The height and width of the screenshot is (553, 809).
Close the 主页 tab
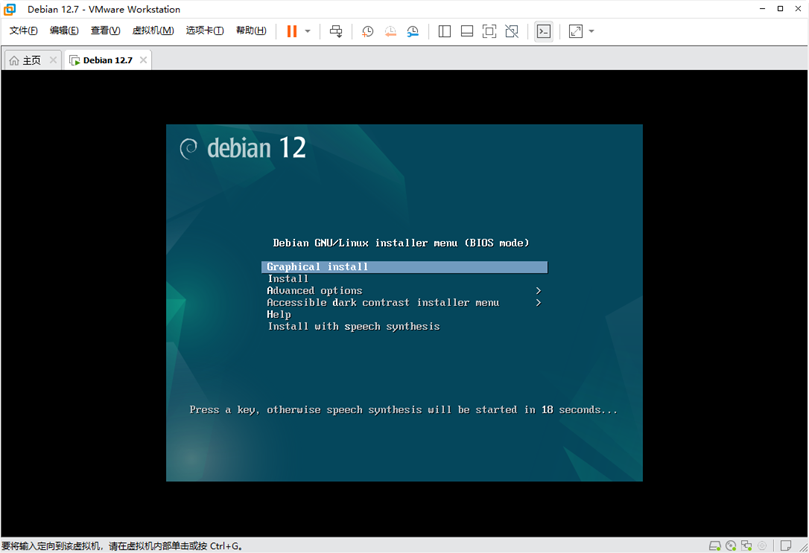[53, 60]
